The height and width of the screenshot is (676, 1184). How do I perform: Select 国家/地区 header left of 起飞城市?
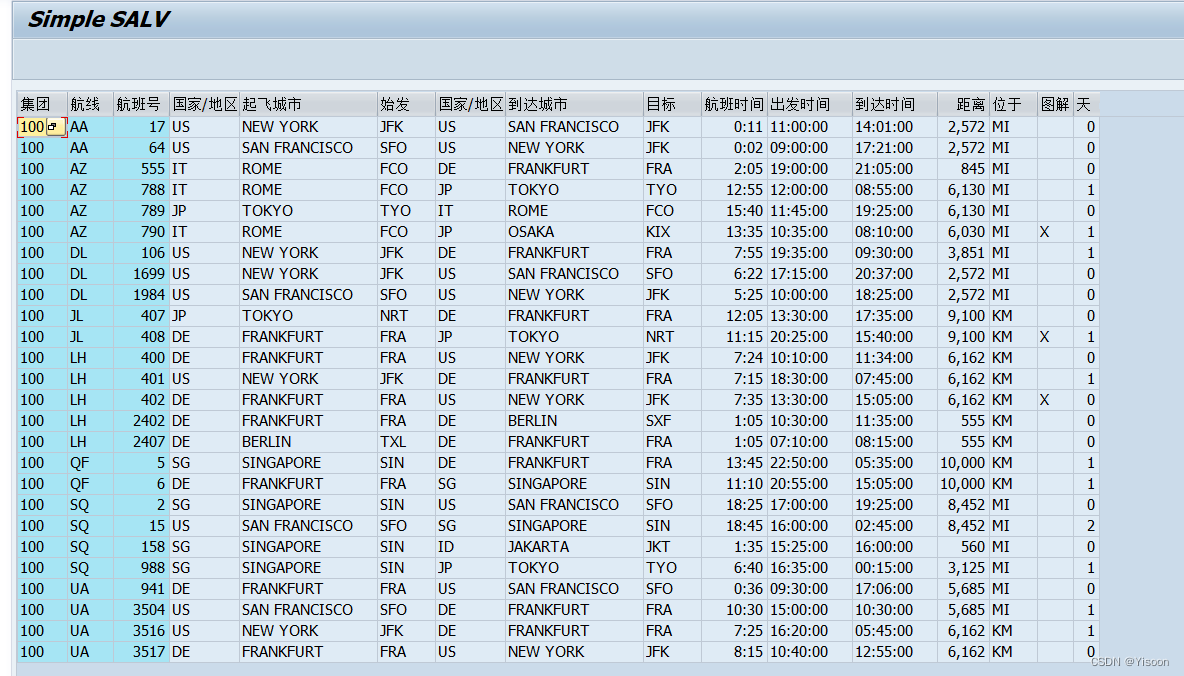[205, 104]
